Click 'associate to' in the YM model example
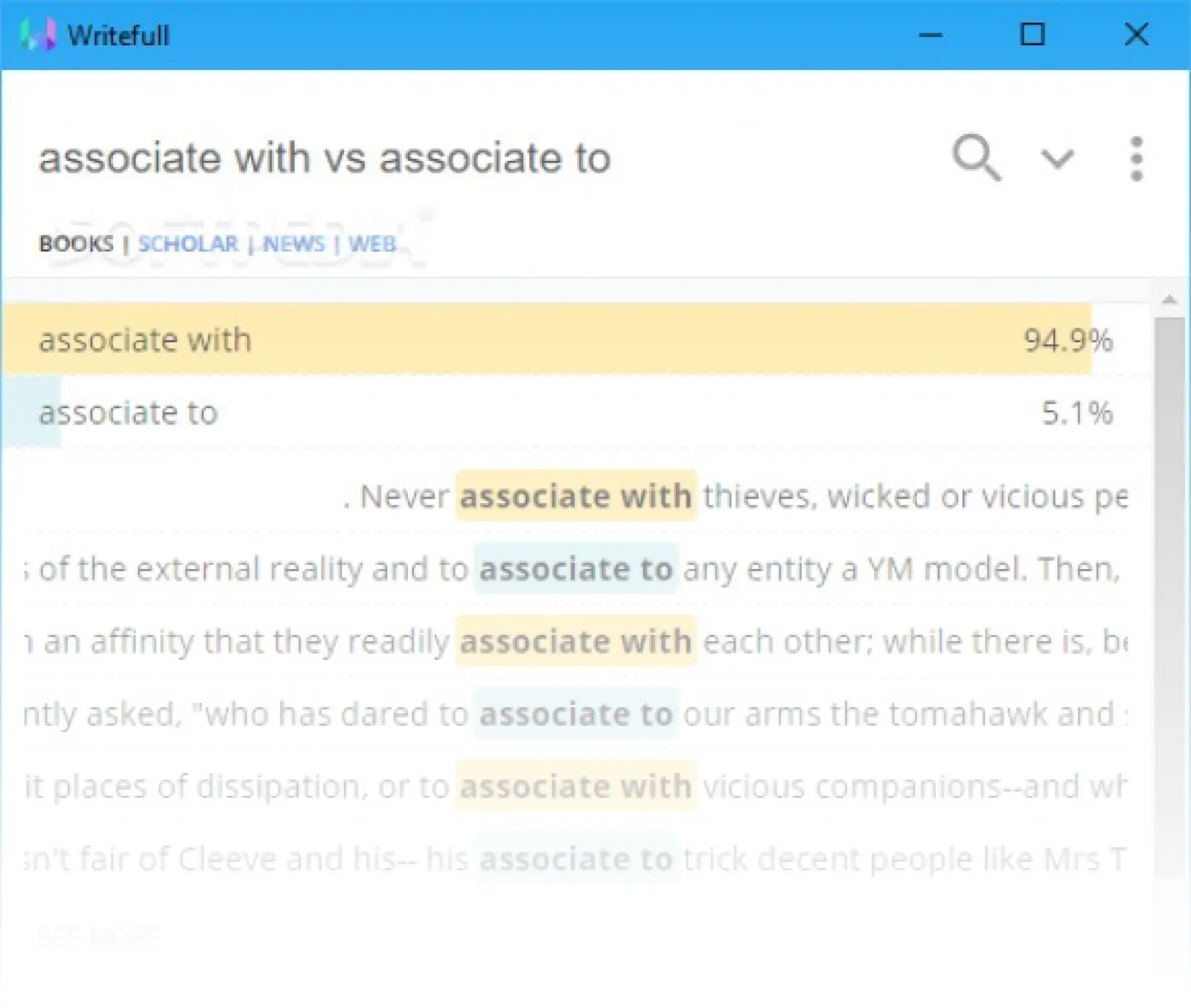Image resolution: width=1191 pixels, height=1008 pixels. click(575, 568)
